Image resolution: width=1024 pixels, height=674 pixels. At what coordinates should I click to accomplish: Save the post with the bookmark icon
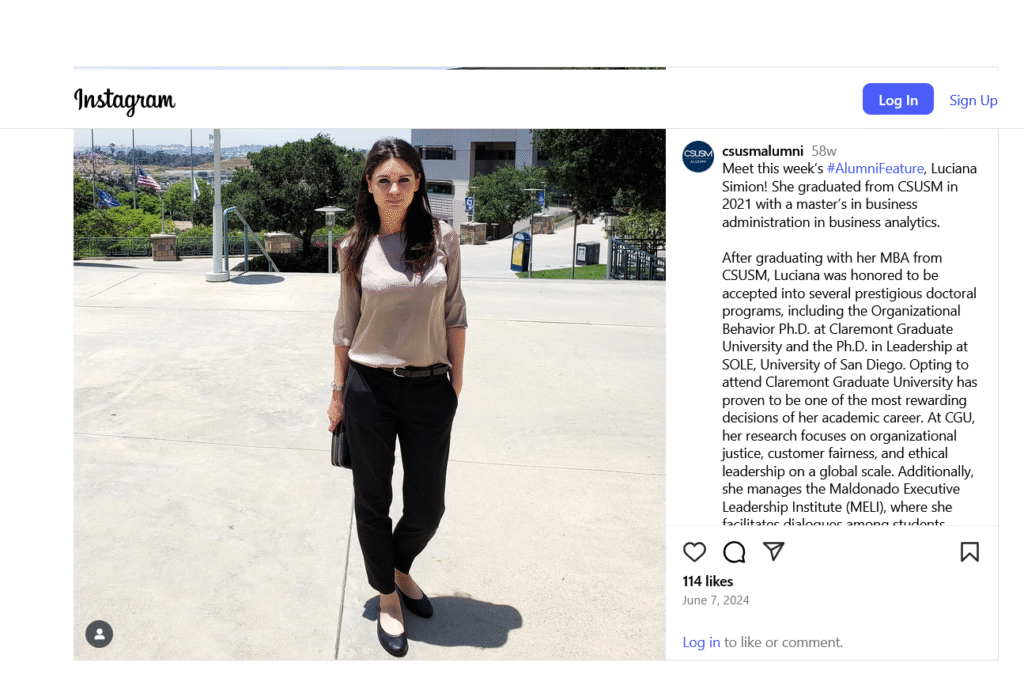970,552
